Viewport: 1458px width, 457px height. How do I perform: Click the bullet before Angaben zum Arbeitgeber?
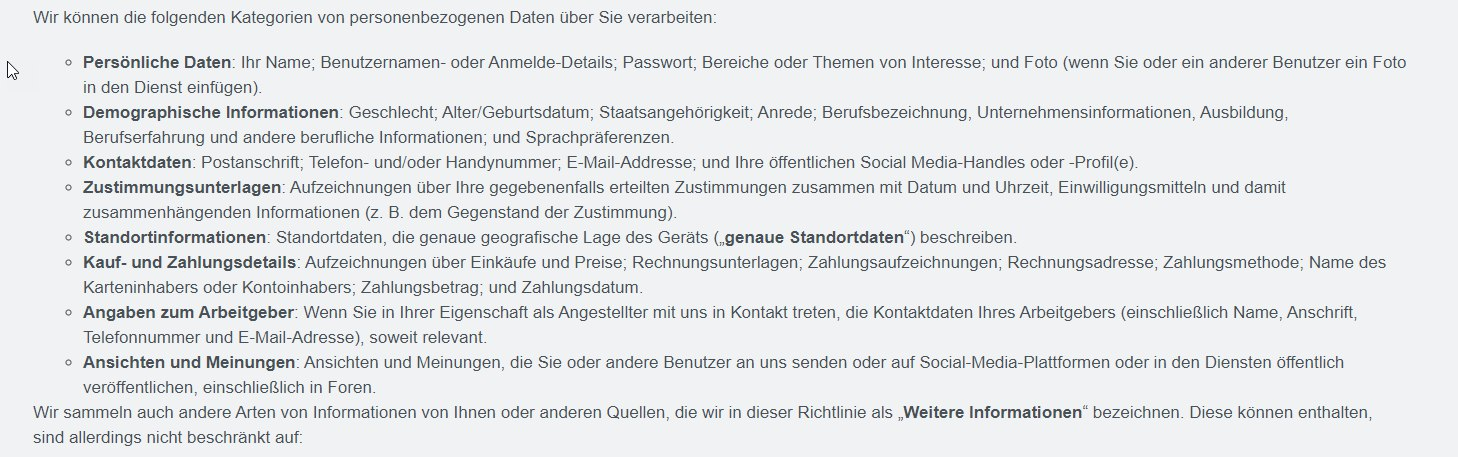point(68,313)
